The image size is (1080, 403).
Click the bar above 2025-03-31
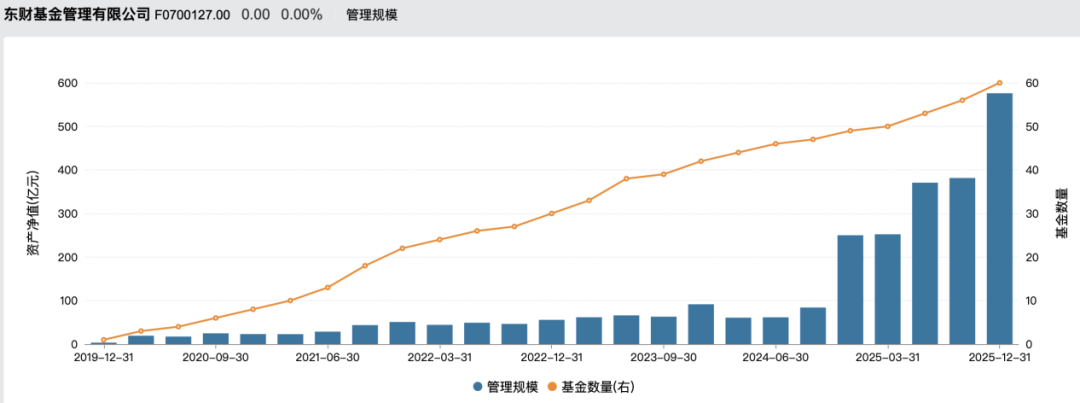coord(887,289)
